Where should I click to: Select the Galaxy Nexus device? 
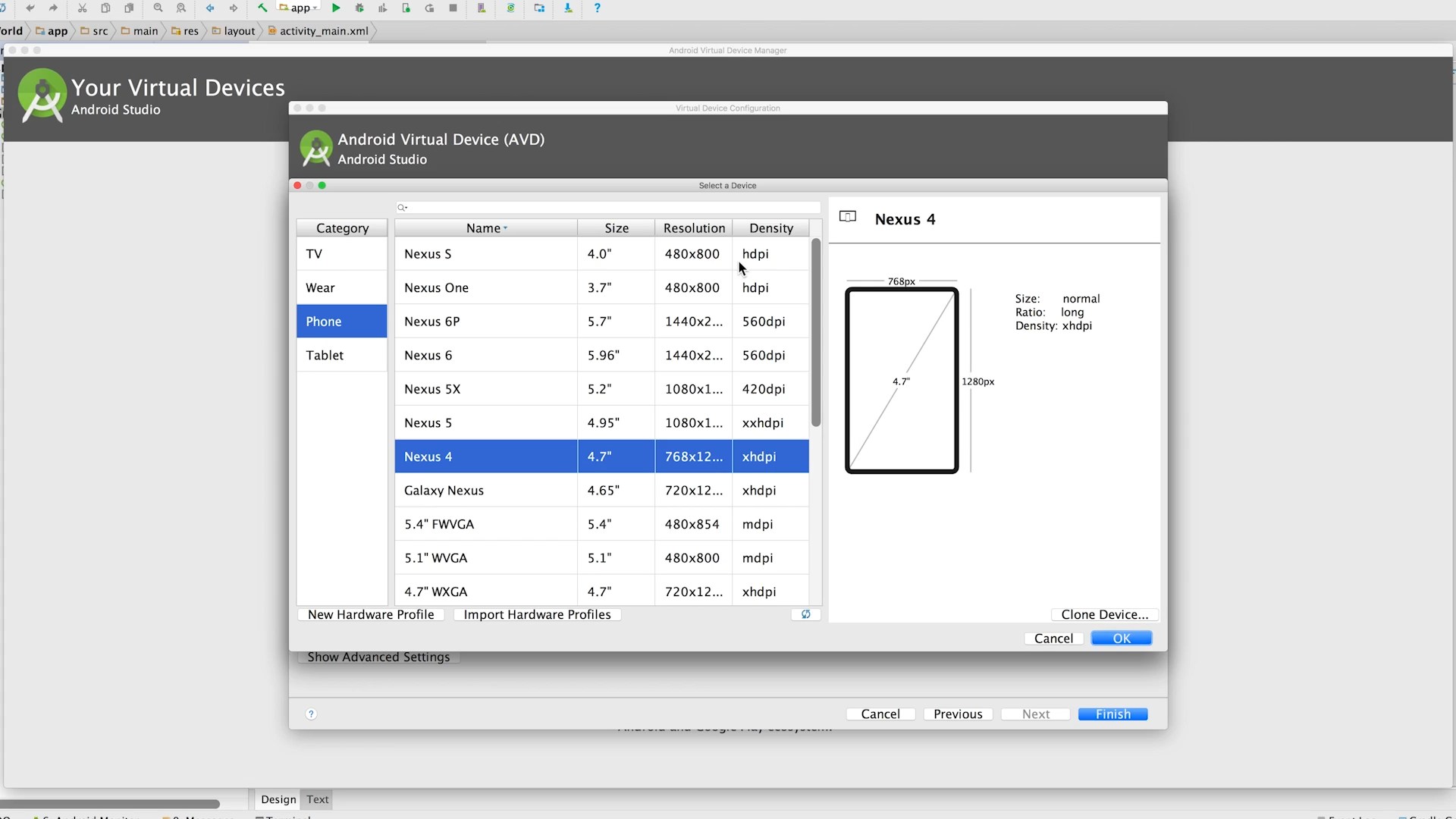[602, 491]
